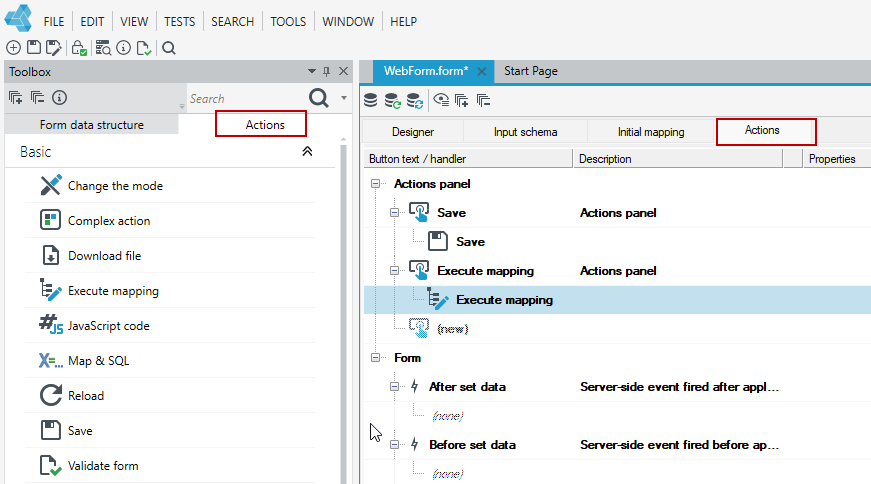
Task: Collapse the Execute mapping button node
Action: (394, 271)
